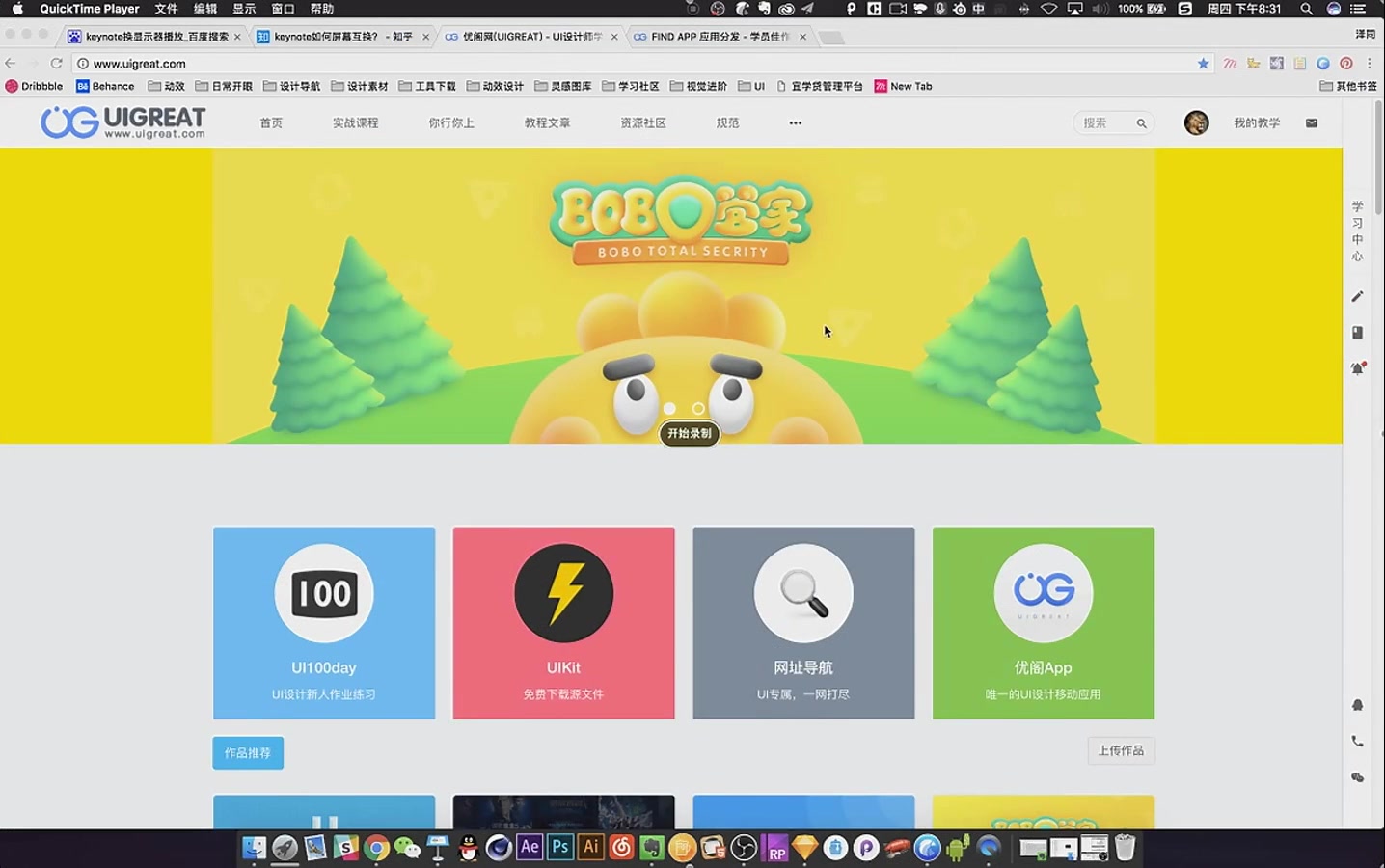1385x868 pixels.
Task: Click the 上传作品 button
Action: (1121, 750)
